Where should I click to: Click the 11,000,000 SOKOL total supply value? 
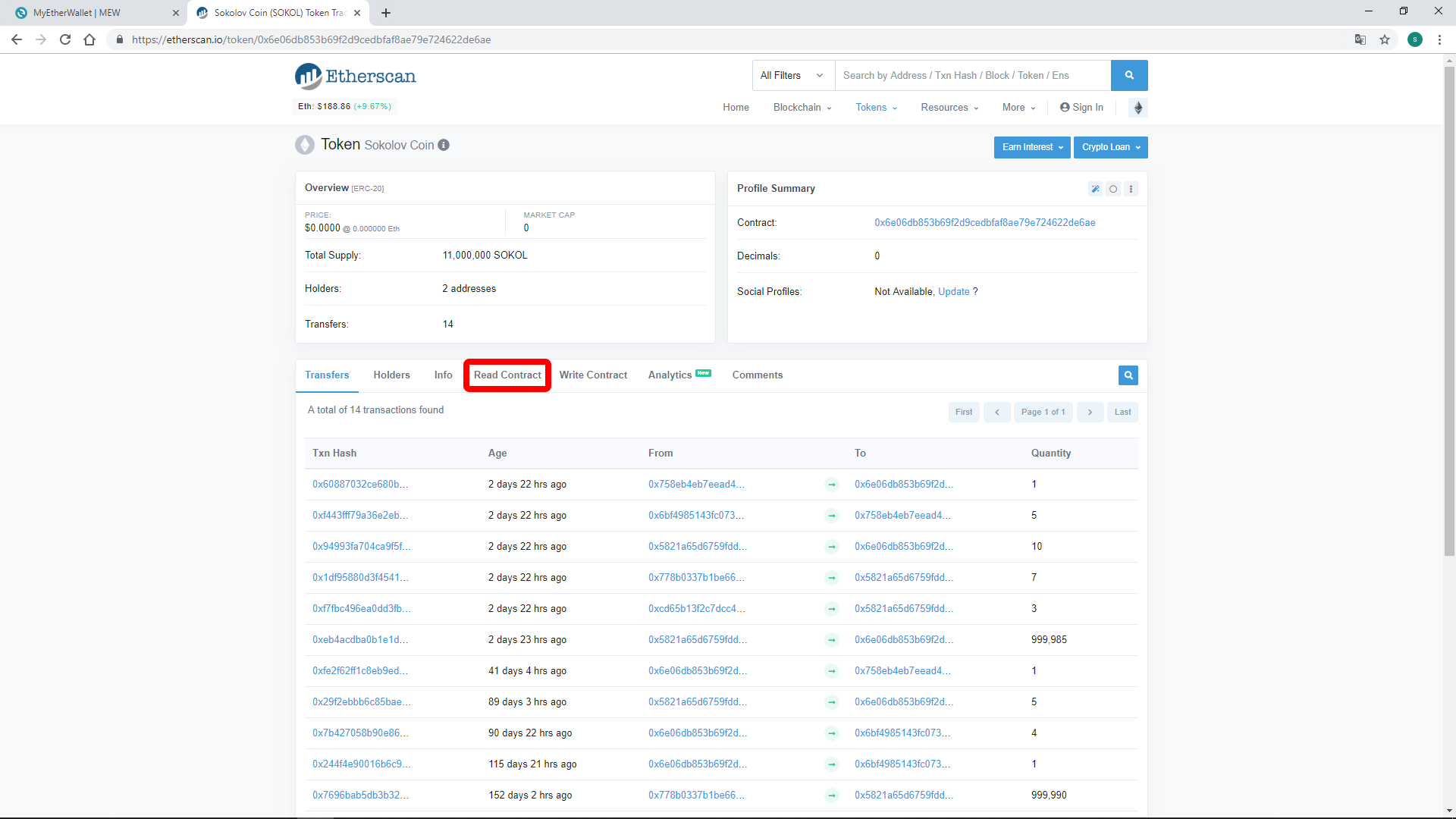pyautogui.click(x=485, y=256)
